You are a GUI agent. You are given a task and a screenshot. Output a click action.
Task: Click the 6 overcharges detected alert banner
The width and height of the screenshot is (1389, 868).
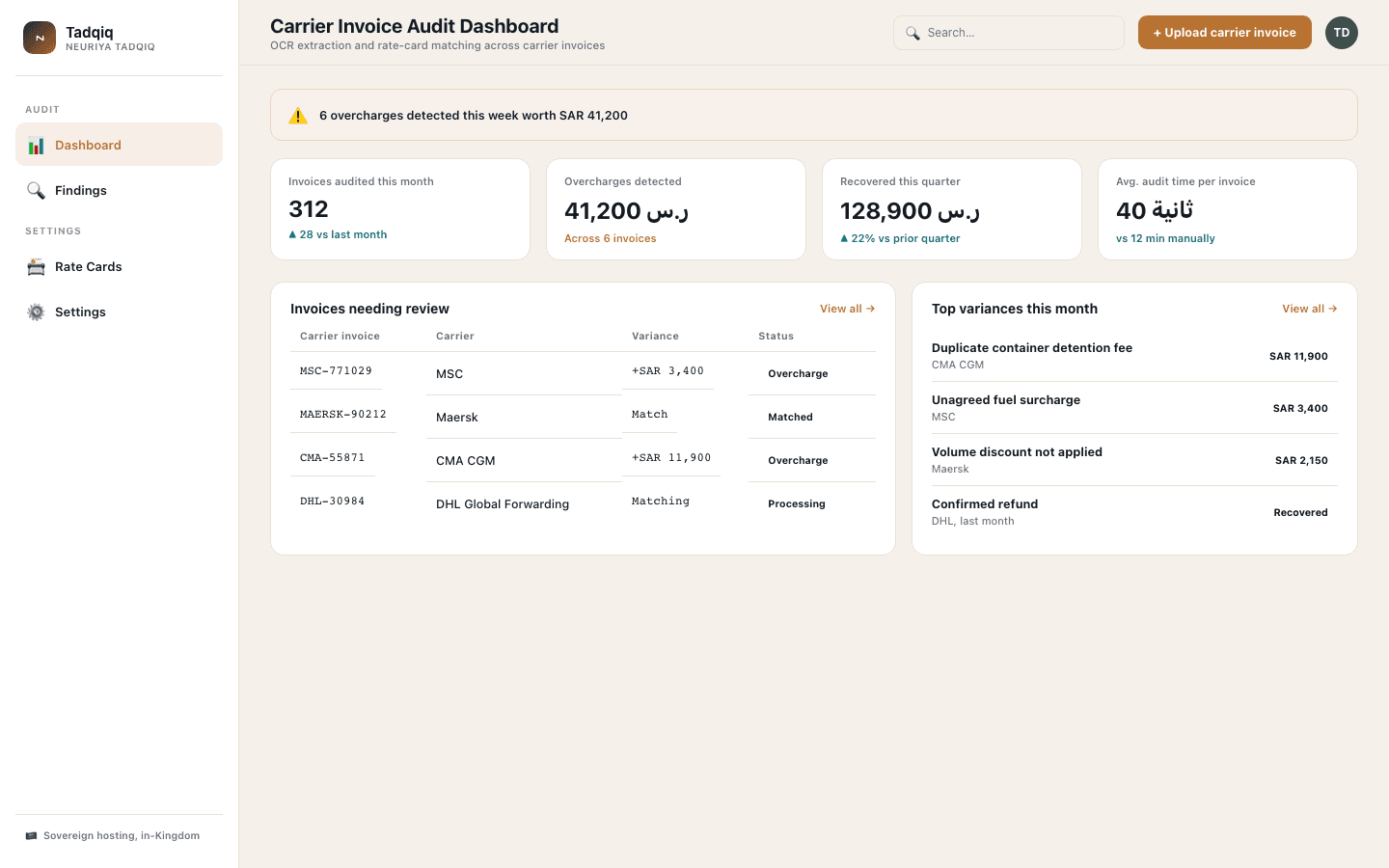click(814, 115)
